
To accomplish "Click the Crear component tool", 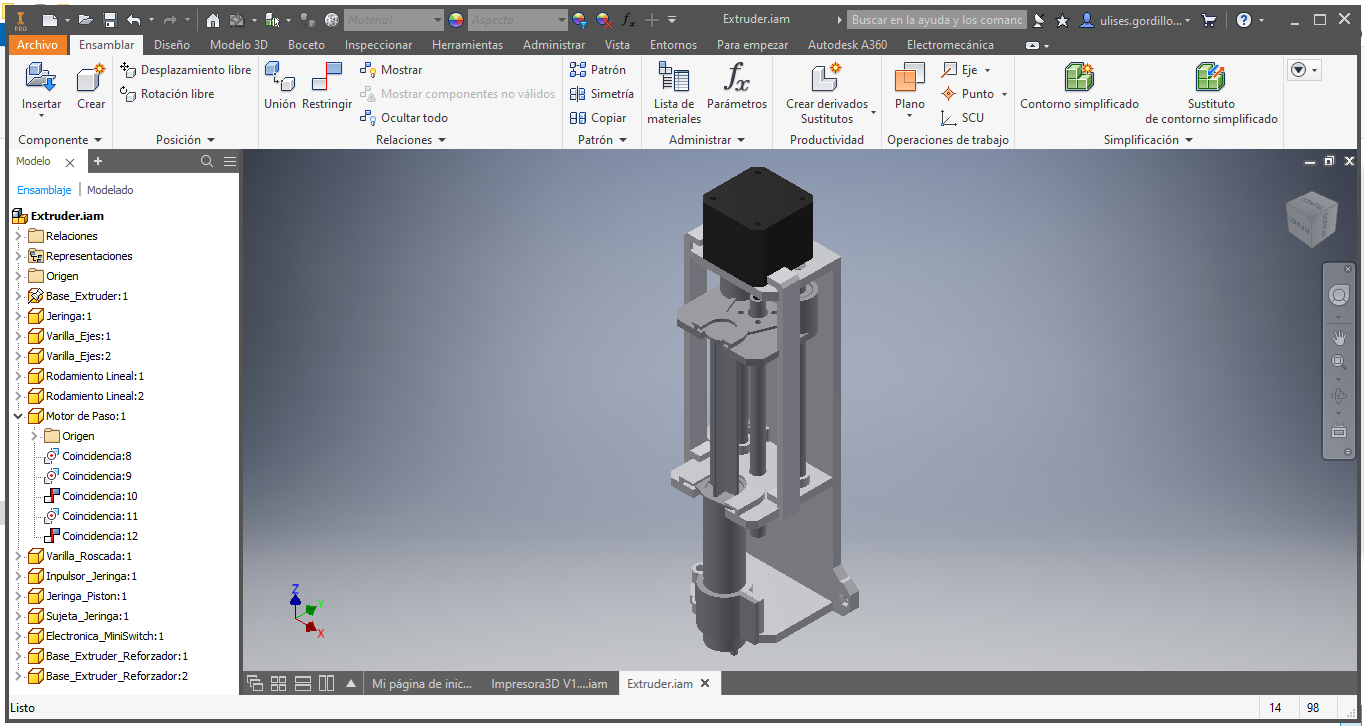I will [x=91, y=86].
